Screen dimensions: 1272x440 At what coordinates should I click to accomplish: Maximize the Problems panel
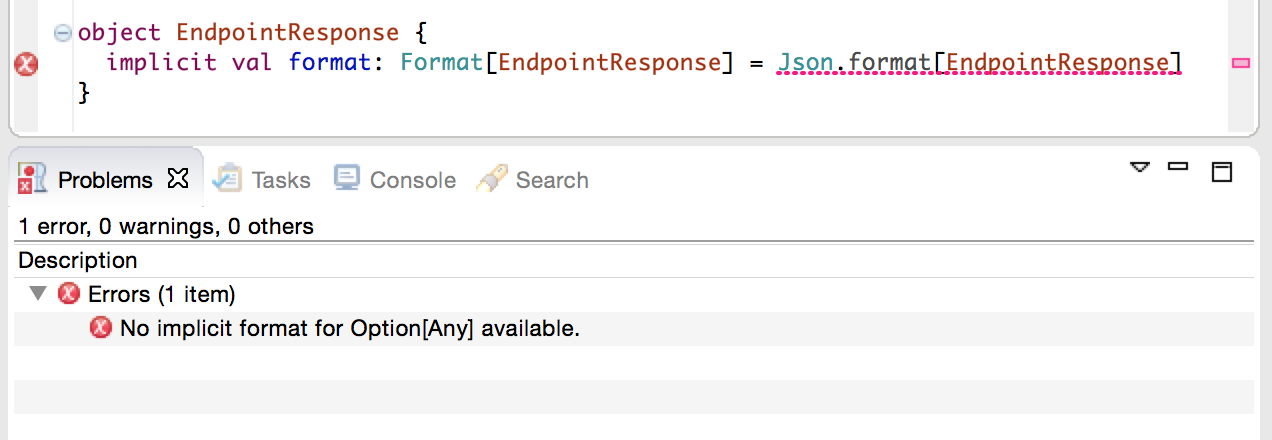1221,172
